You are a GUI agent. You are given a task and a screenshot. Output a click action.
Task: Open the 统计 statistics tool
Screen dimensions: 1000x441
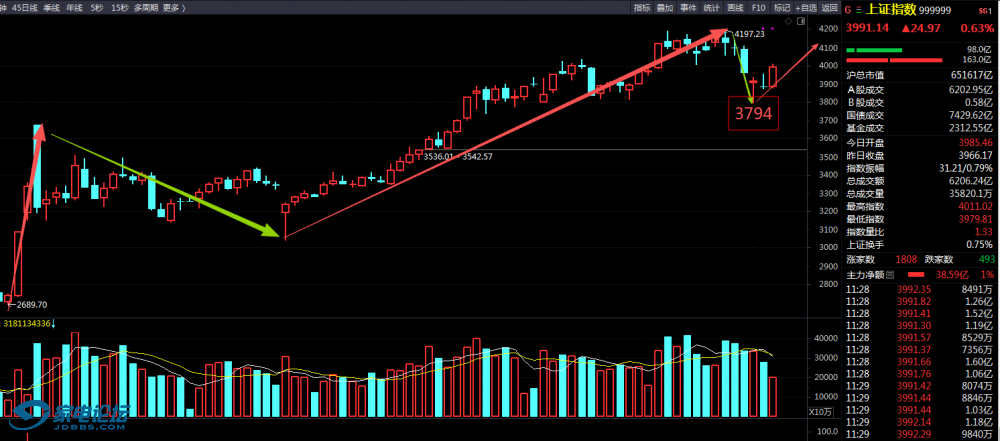point(712,7)
